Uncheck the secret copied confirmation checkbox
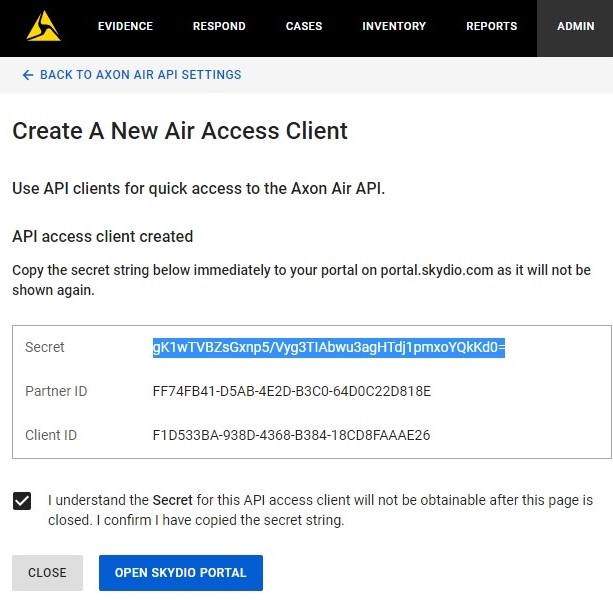Viewport: 613px width, 600px height. coord(22,501)
